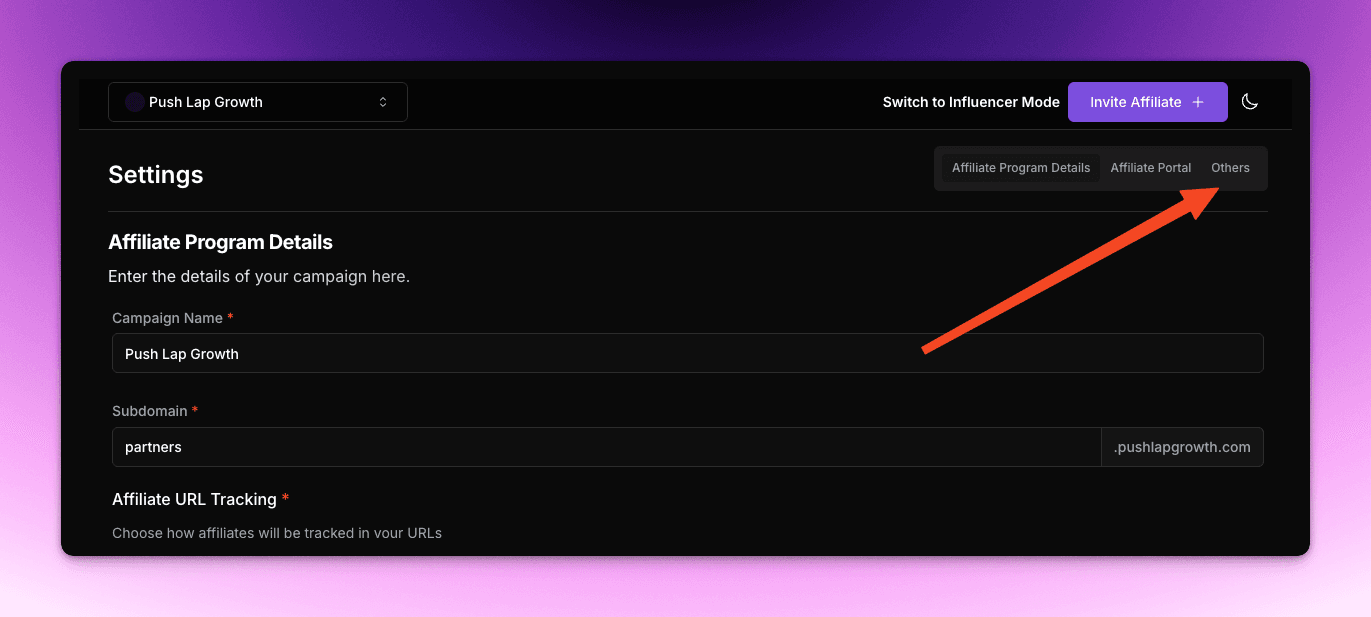Click the round workspace avatar icon
This screenshot has height=617, width=1371.
[134, 102]
